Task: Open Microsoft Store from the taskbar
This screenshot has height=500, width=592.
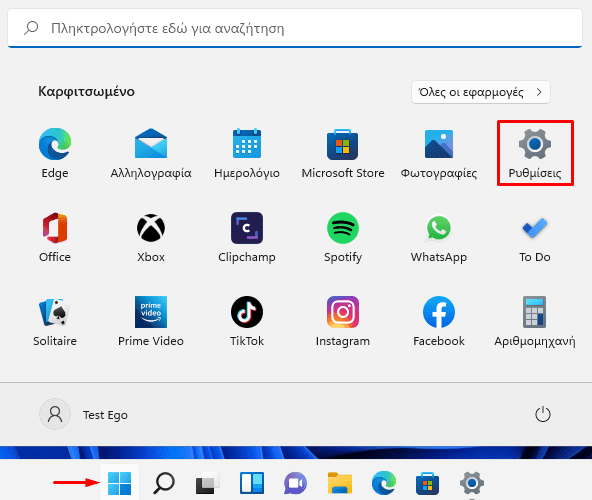Action: point(427,483)
